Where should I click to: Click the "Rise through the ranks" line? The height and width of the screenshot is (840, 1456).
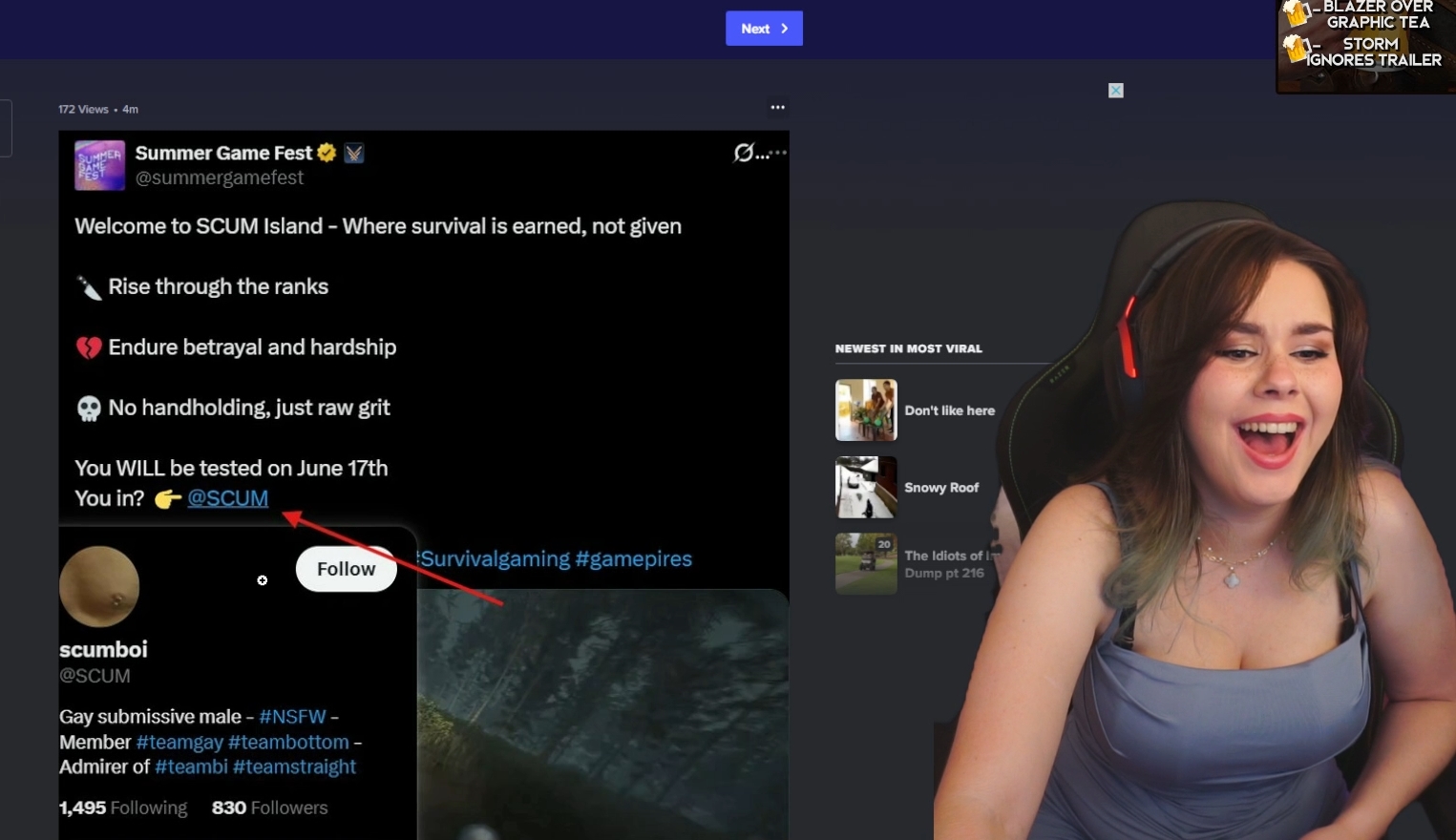(x=218, y=287)
